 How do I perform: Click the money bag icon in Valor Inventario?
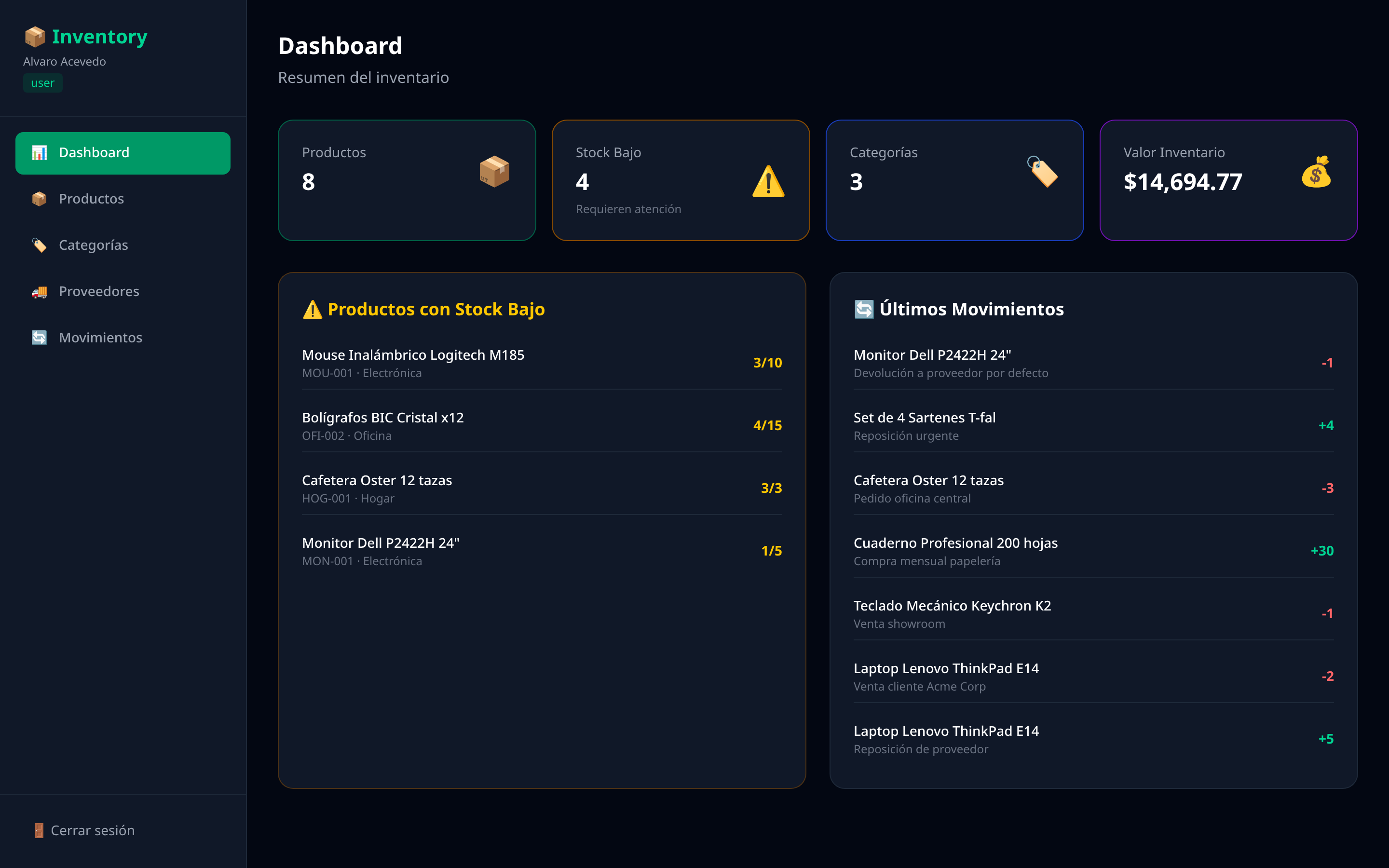coord(1316,172)
